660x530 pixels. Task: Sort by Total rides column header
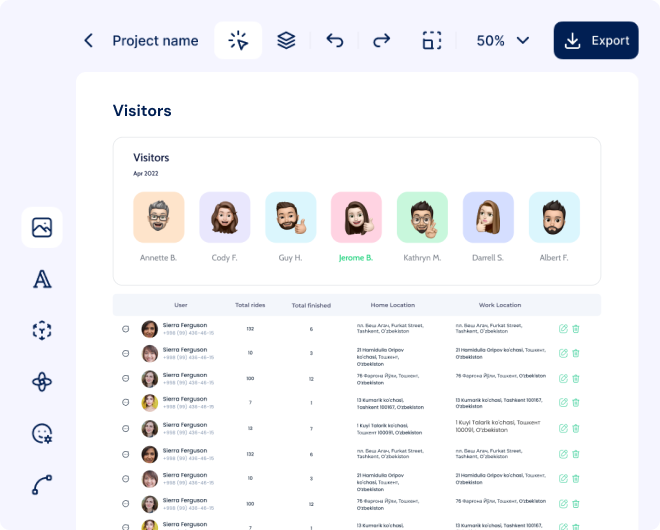(x=249, y=305)
